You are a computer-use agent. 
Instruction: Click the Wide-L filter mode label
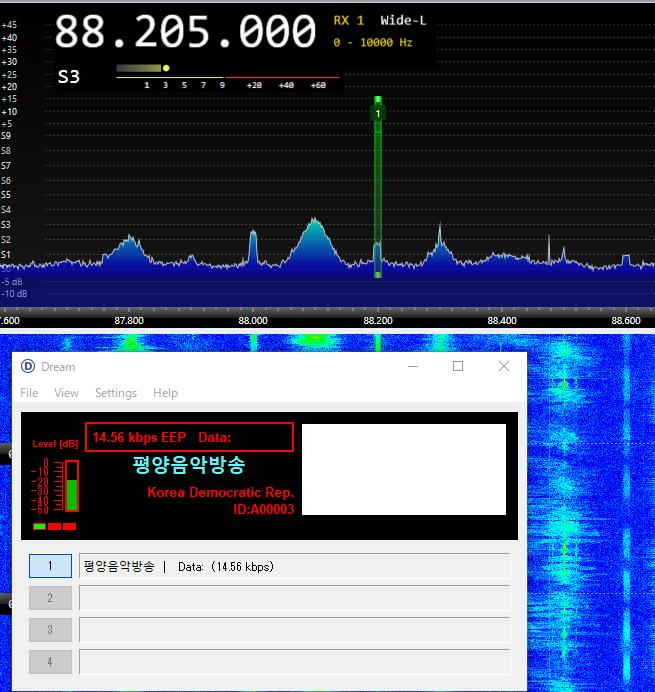pyautogui.click(x=403, y=21)
